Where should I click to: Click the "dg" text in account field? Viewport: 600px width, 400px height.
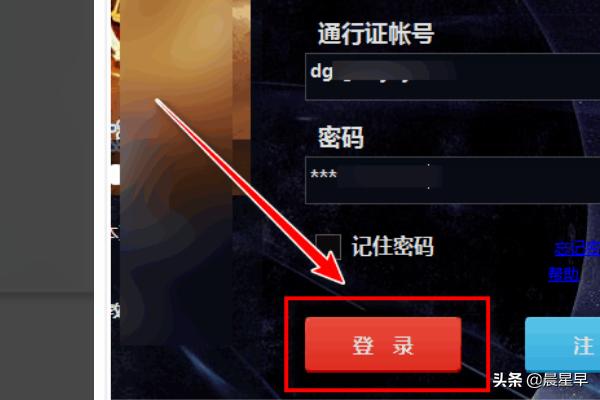coord(321,71)
